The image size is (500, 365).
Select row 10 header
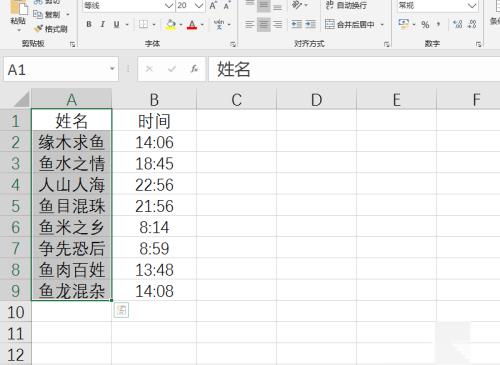tap(16, 312)
